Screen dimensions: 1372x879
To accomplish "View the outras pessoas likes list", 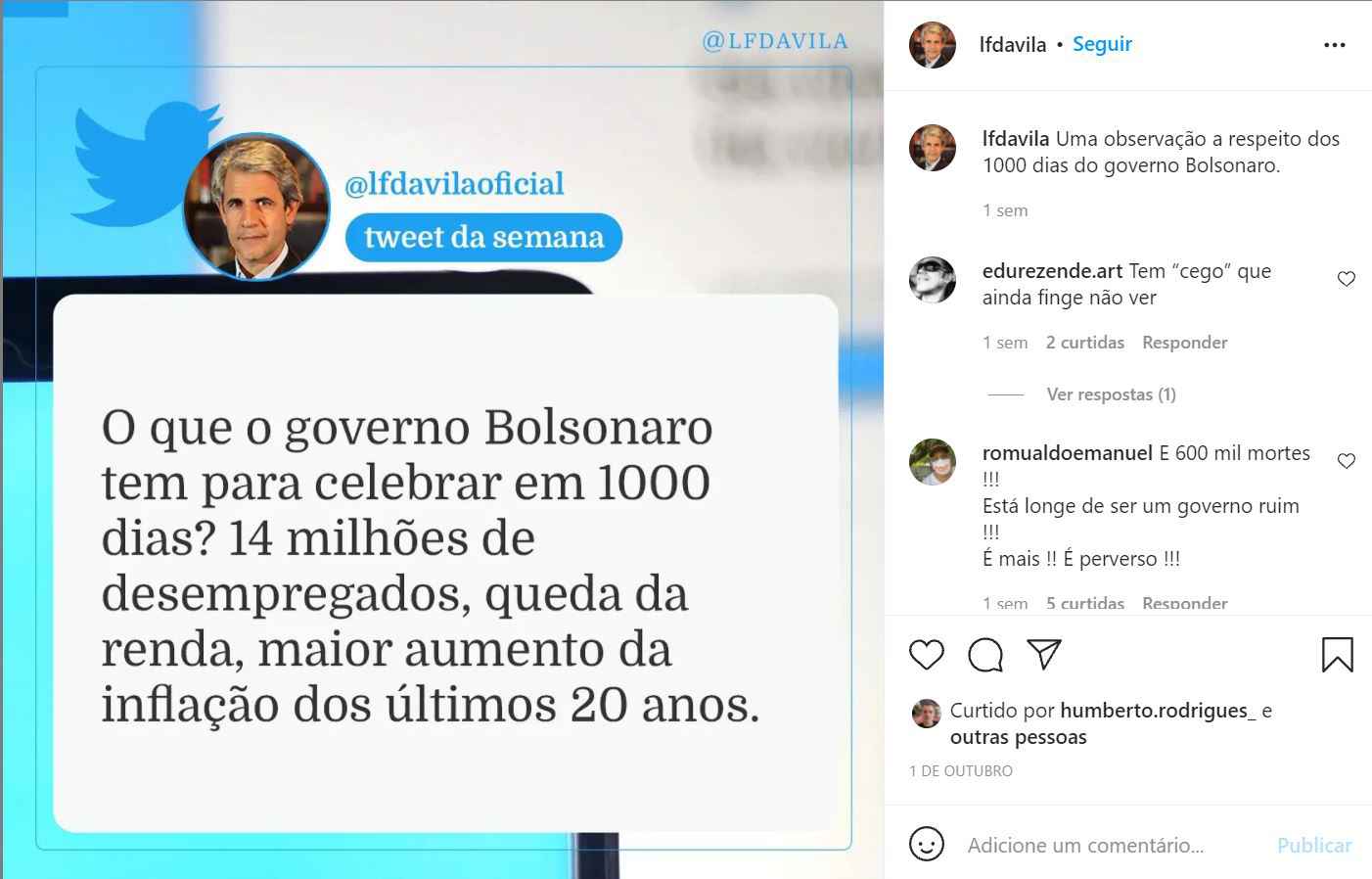I will [1018, 737].
